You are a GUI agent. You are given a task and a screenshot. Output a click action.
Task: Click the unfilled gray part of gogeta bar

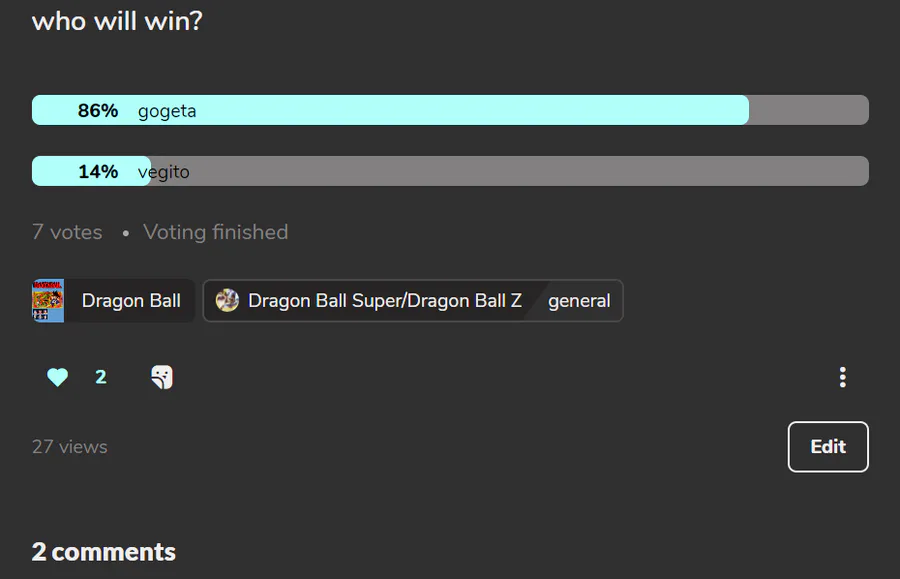(809, 110)
